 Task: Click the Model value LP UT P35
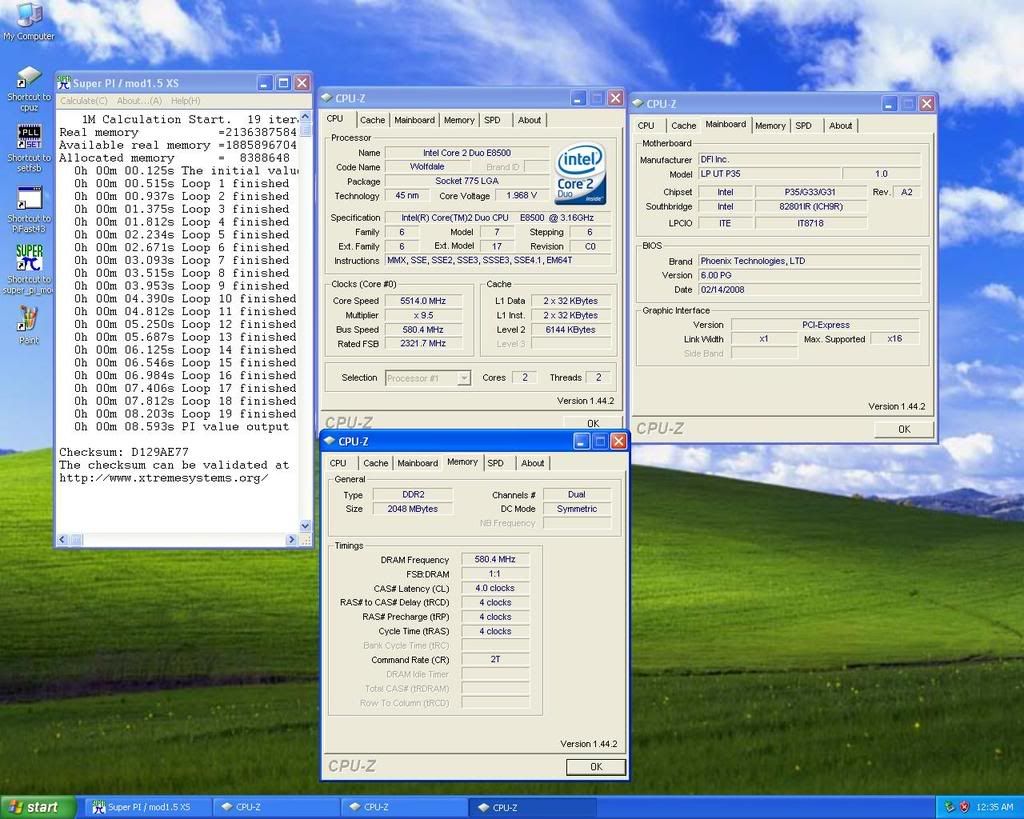[x=769, y=174]
